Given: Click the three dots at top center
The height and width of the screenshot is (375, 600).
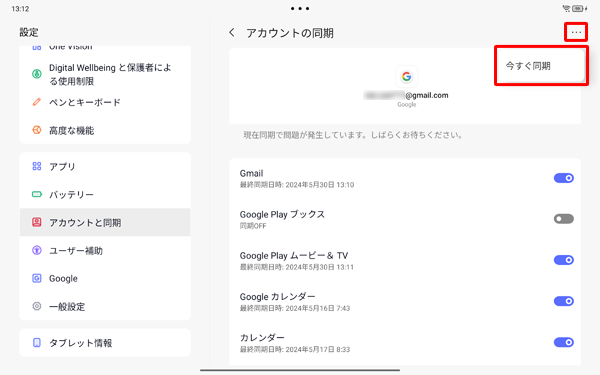Looking at the screenshot, I should click(x=300, y=8).
